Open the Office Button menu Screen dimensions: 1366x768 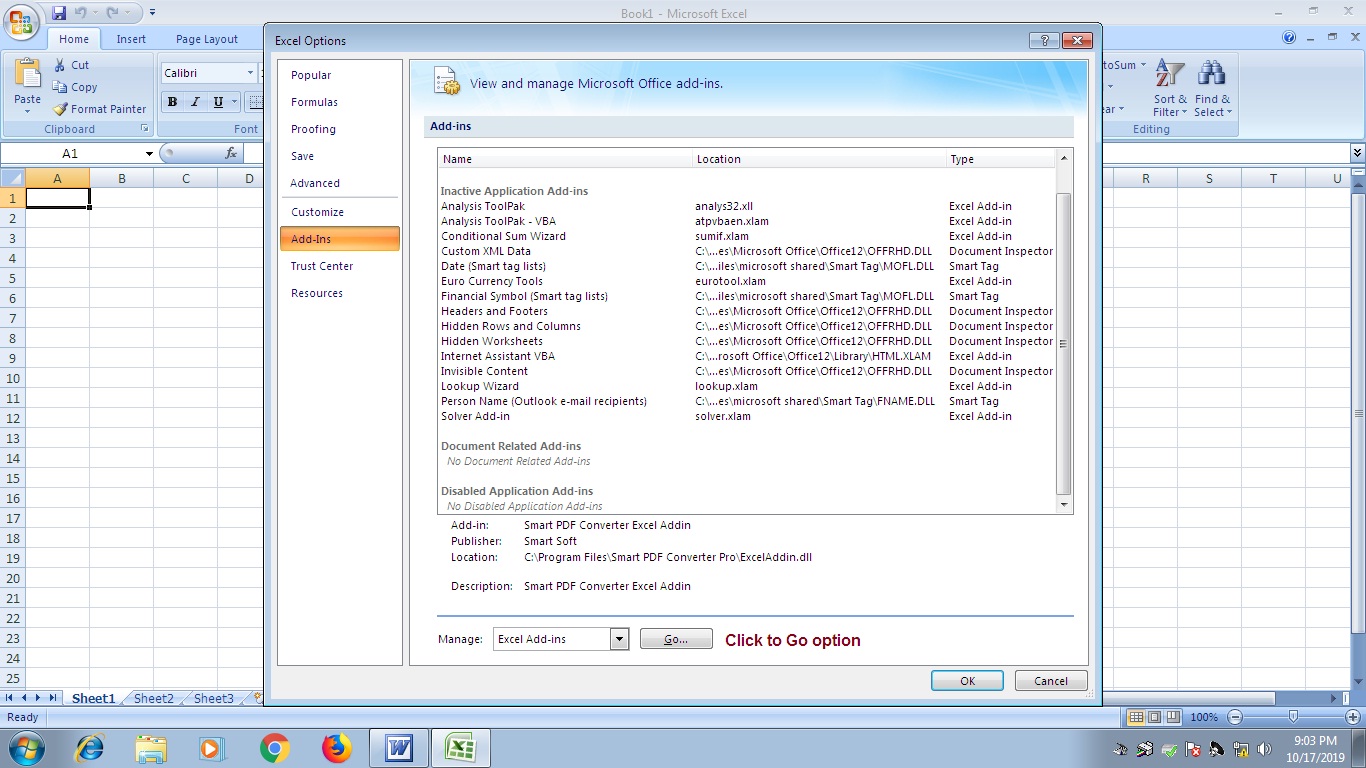click(x=23, y=21)
